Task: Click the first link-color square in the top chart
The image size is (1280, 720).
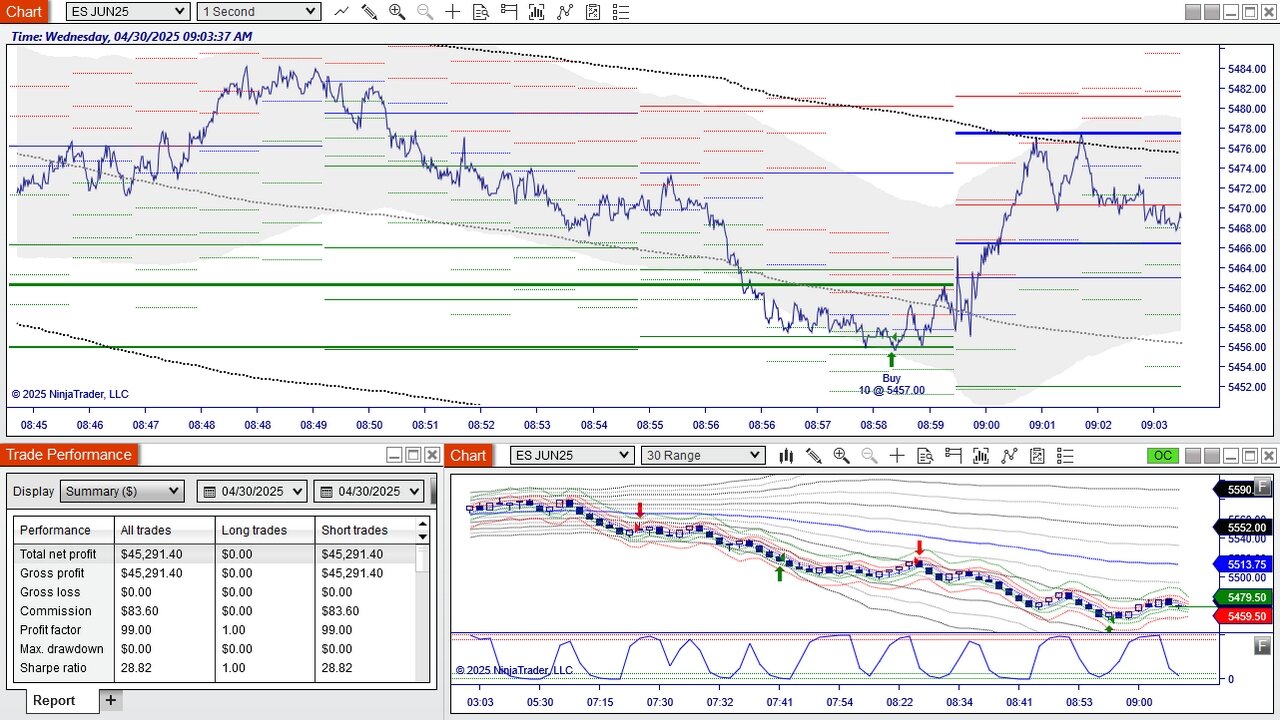Action: pos(1192,12)
